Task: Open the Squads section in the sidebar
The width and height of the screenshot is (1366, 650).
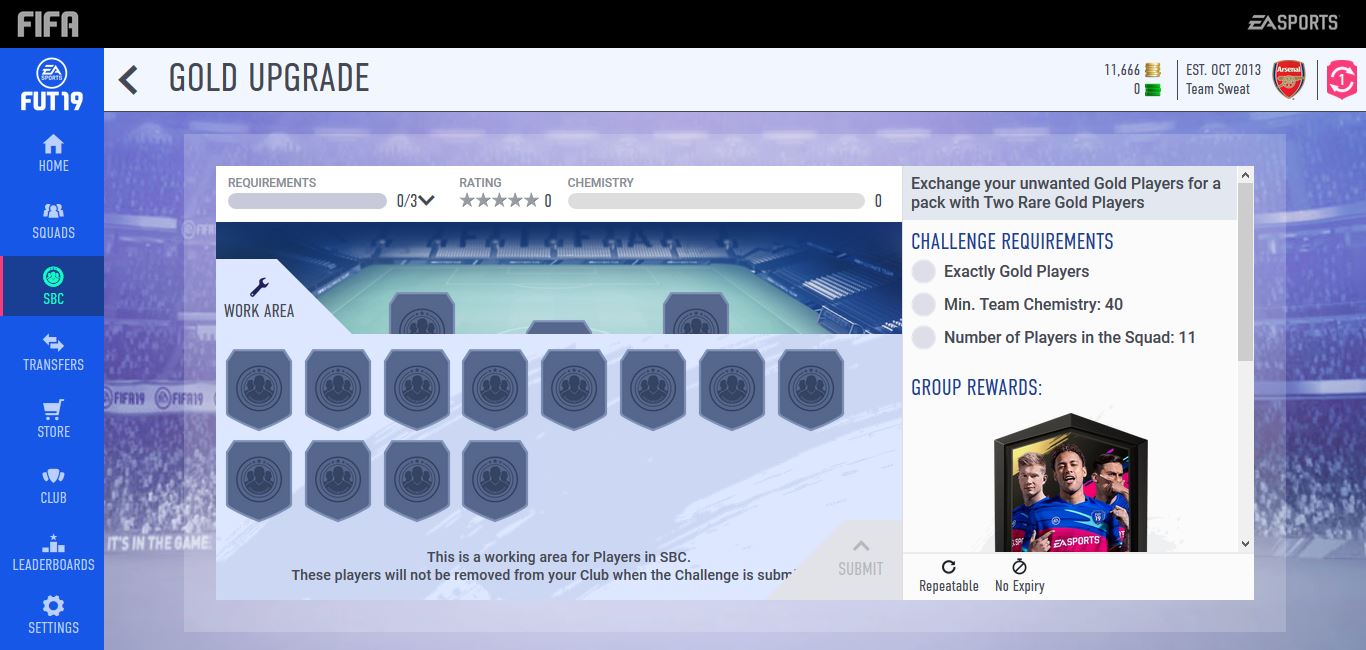Action: tap(53, 221)
